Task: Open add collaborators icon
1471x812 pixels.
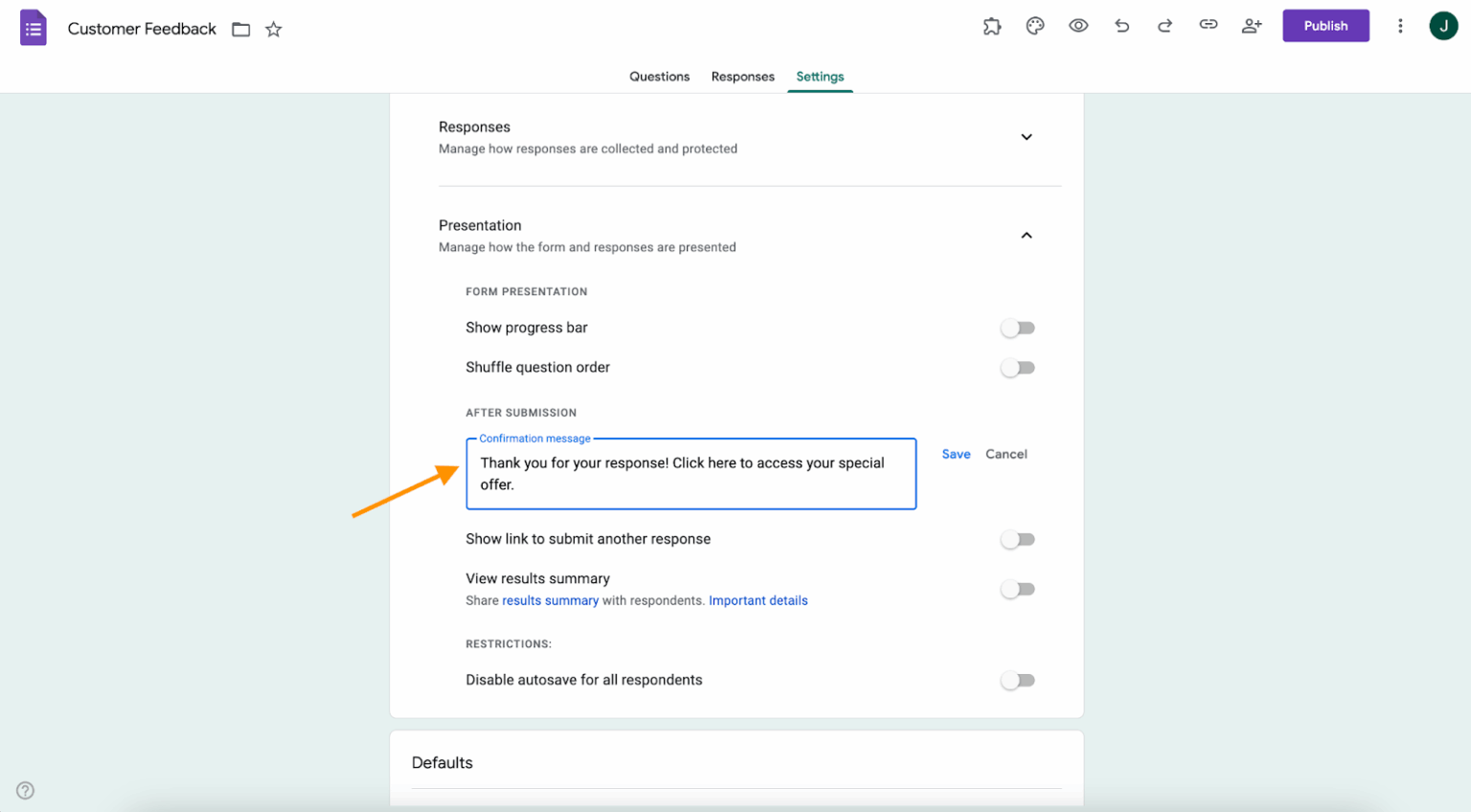Action: 1252,26
